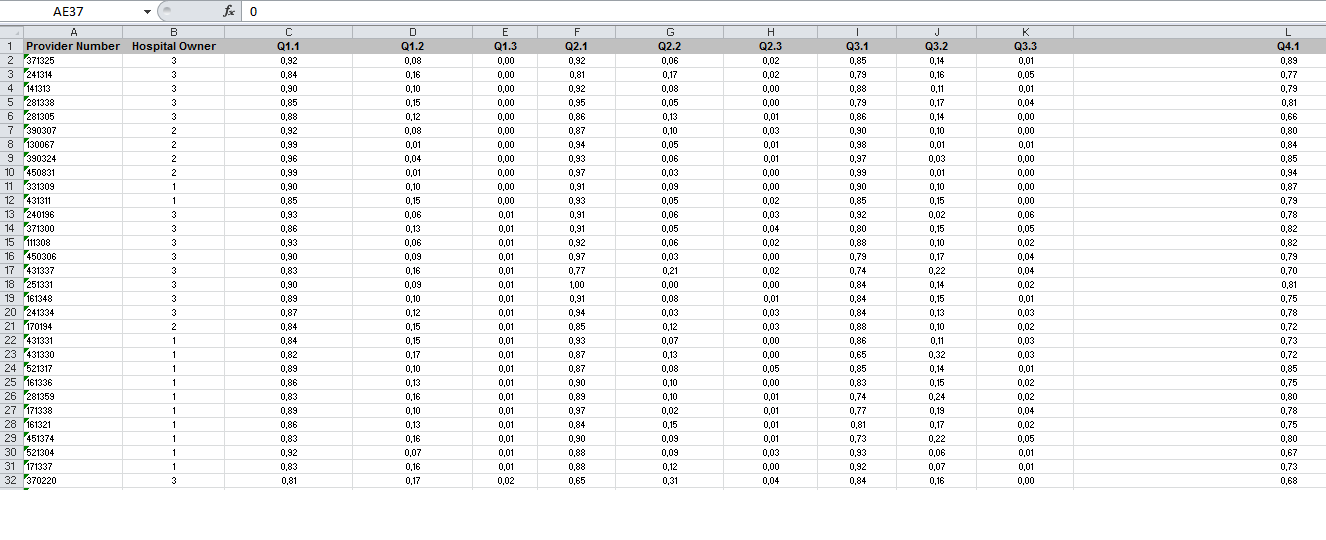Select the Q3.3 header cell
This screenshot has height=540, width=1326.
[1025, 46]
